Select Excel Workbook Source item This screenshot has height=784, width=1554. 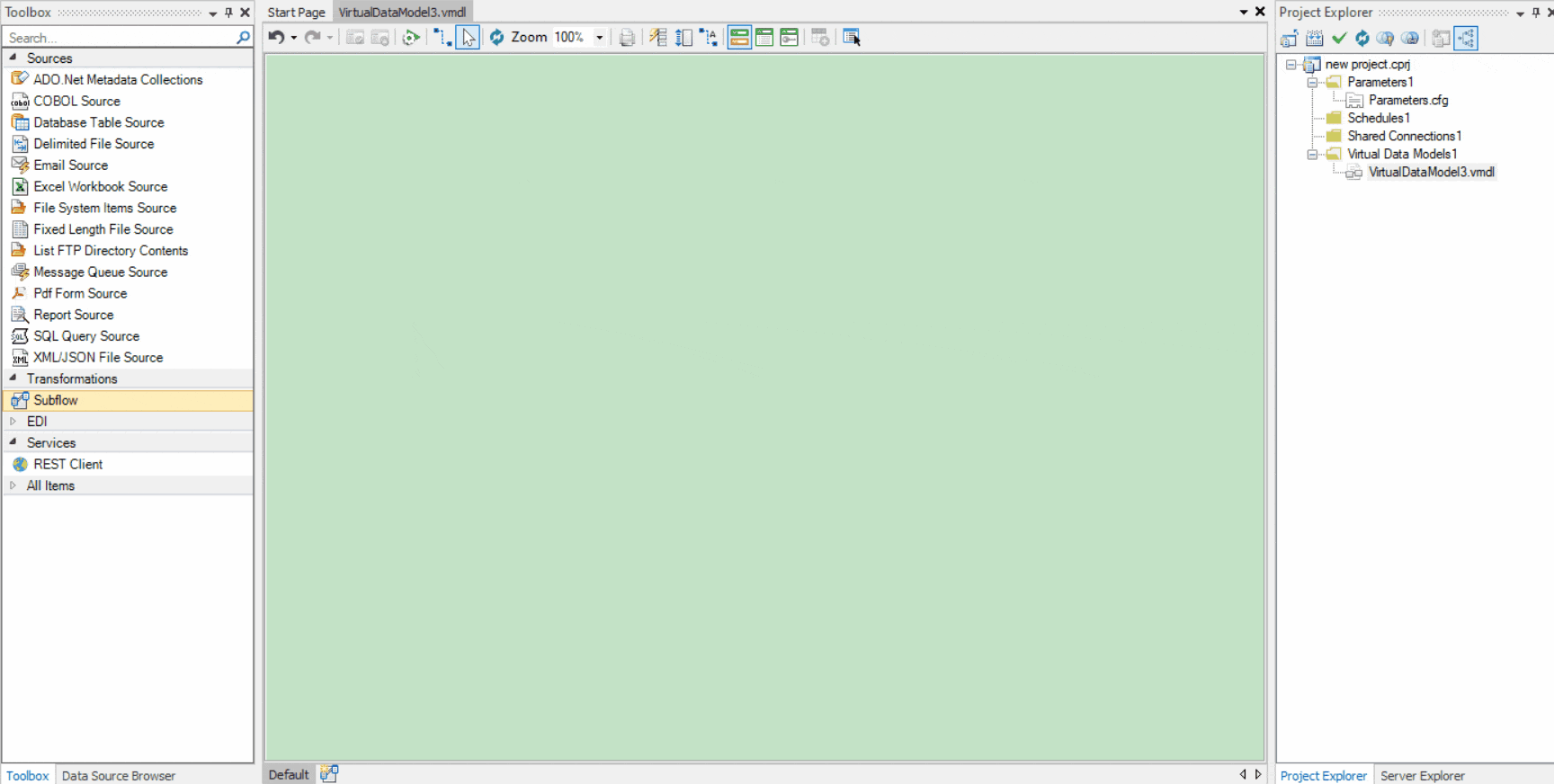coord(100,186)
